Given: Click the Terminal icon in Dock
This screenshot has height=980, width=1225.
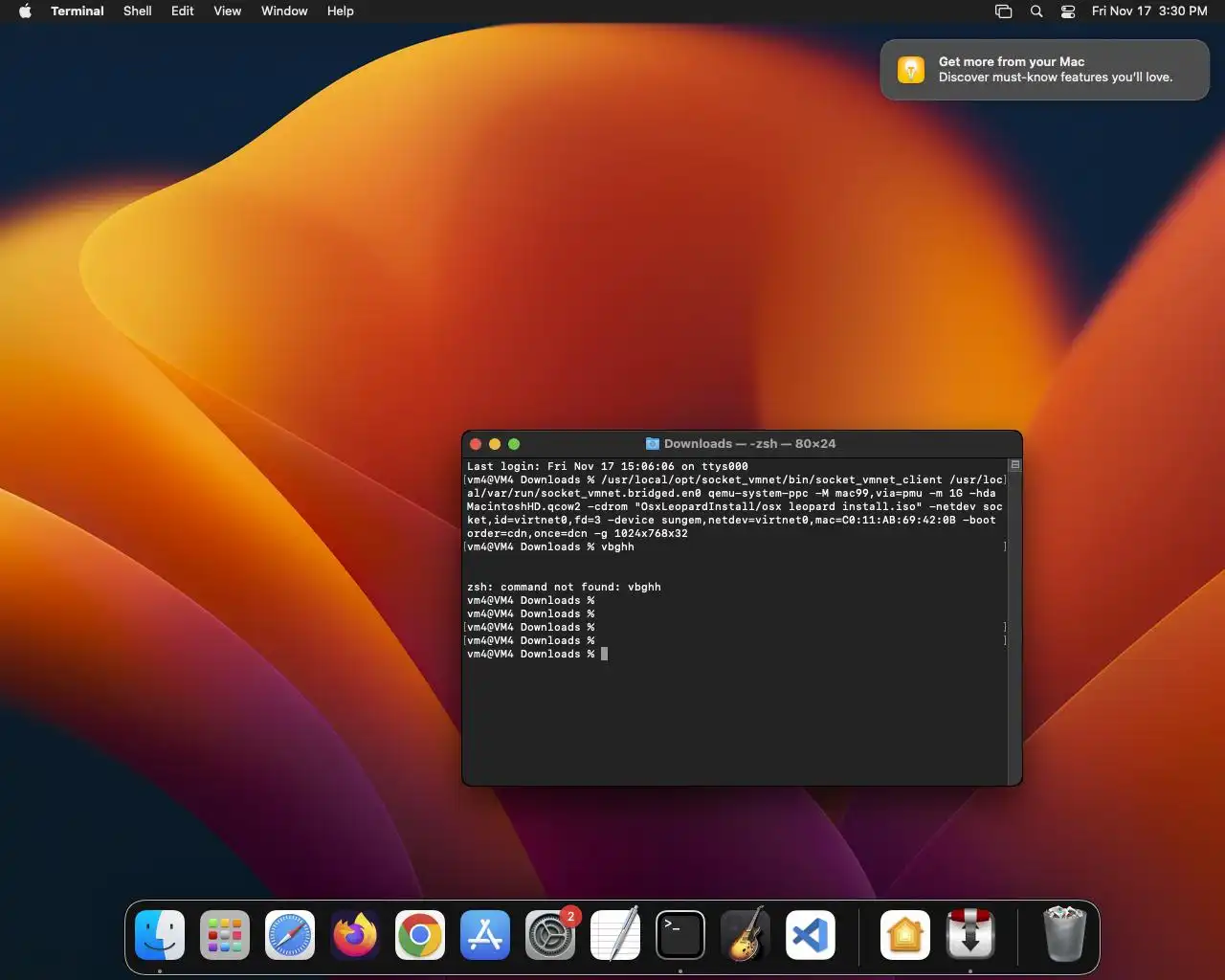Looking at the screenshot, I should 680,935.
